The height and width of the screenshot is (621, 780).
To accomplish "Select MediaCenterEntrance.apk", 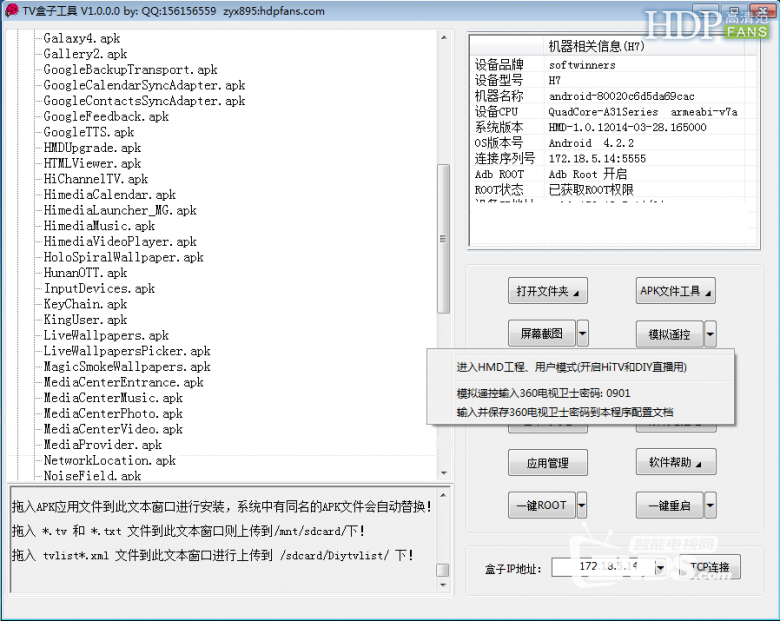I will click(x=123, y=382).
